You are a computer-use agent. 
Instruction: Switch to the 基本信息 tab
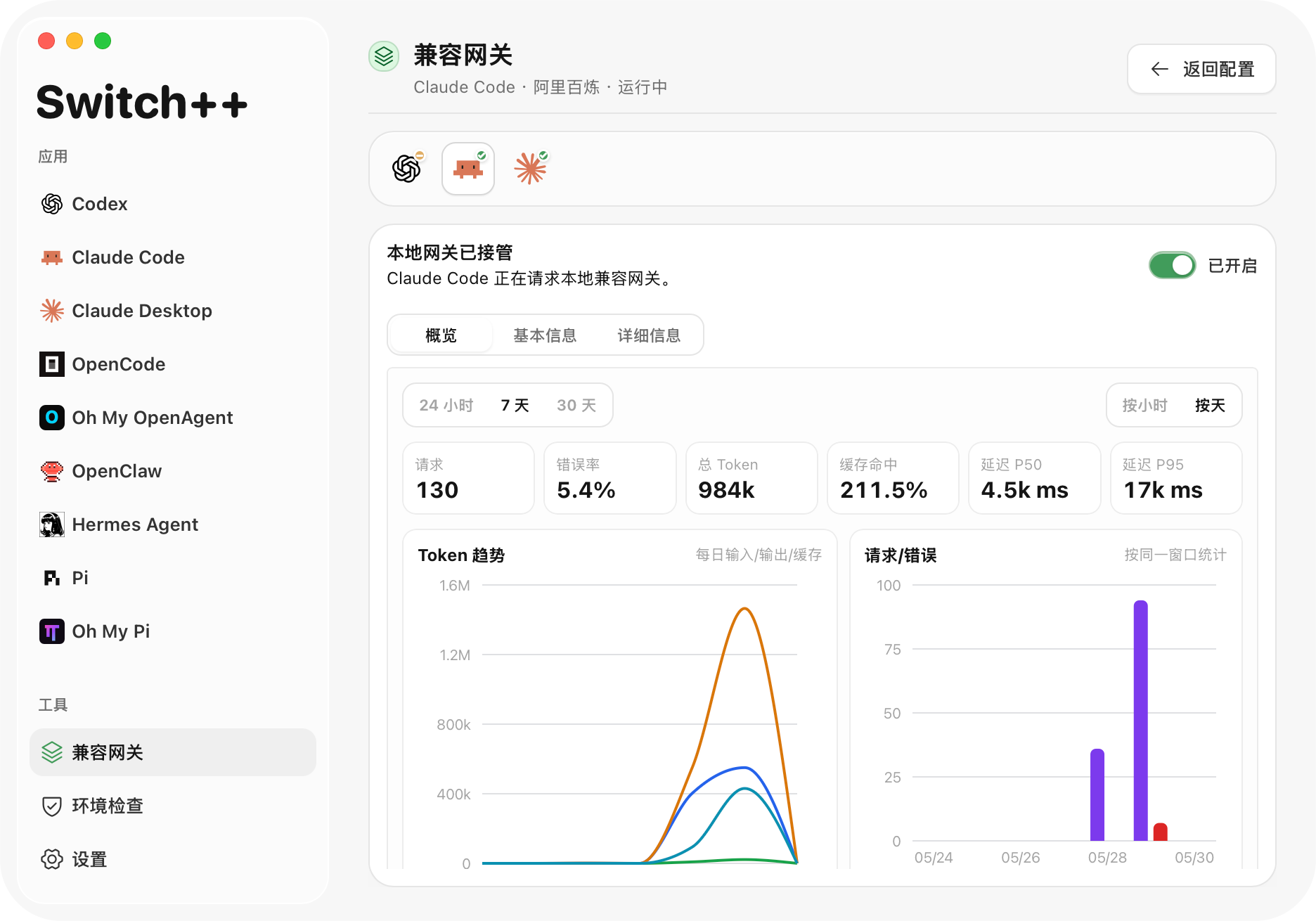tap(545, 335)
